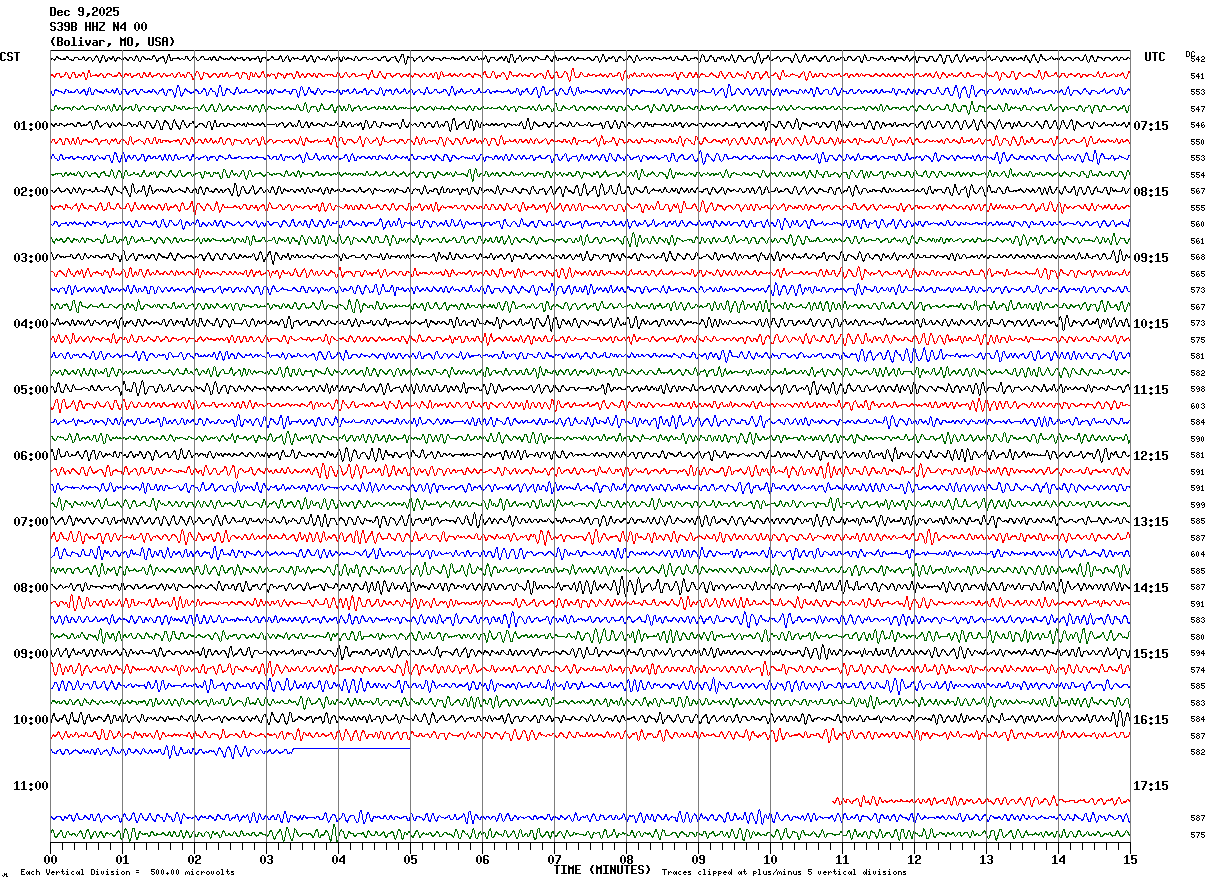Click the 'TIME (MINUTES)' axis title

click(602, 870)
